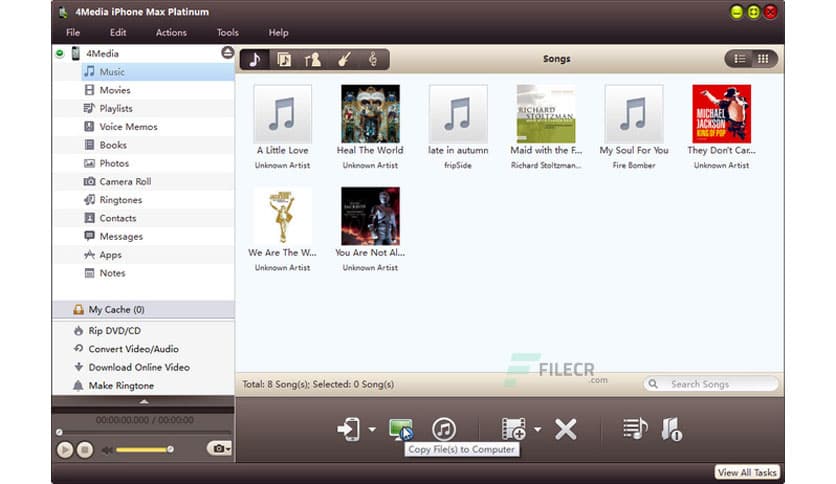Adjust the yellow volume slider
This screenshot has width=836, height=484.
tap(143, 450)
